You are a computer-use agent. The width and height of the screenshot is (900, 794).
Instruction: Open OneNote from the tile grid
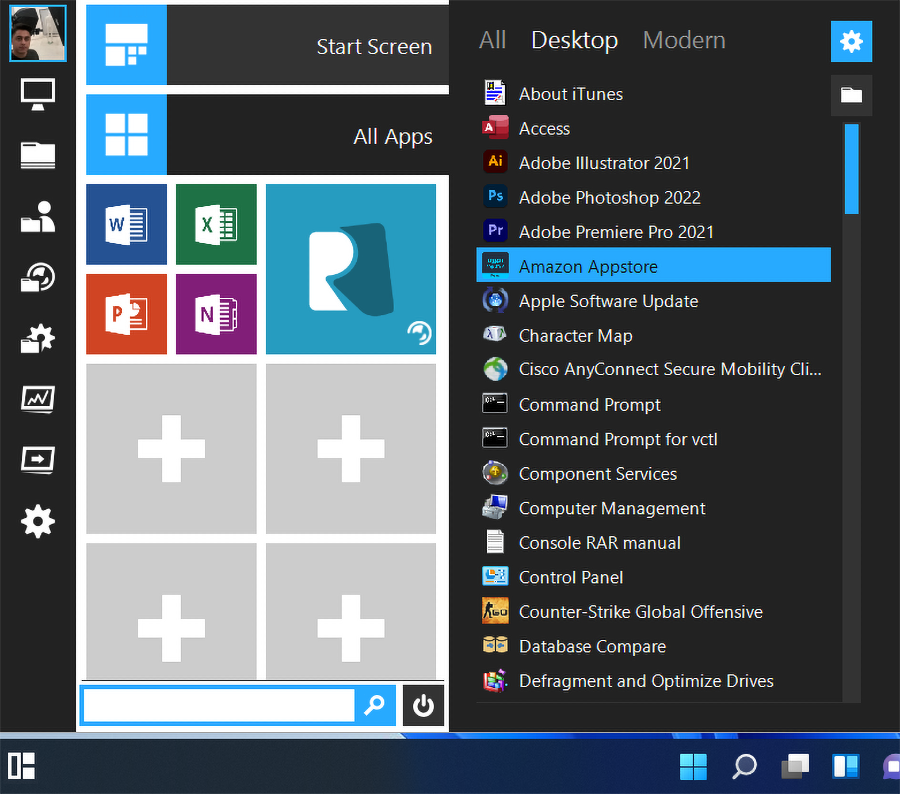tap(216, 314)
